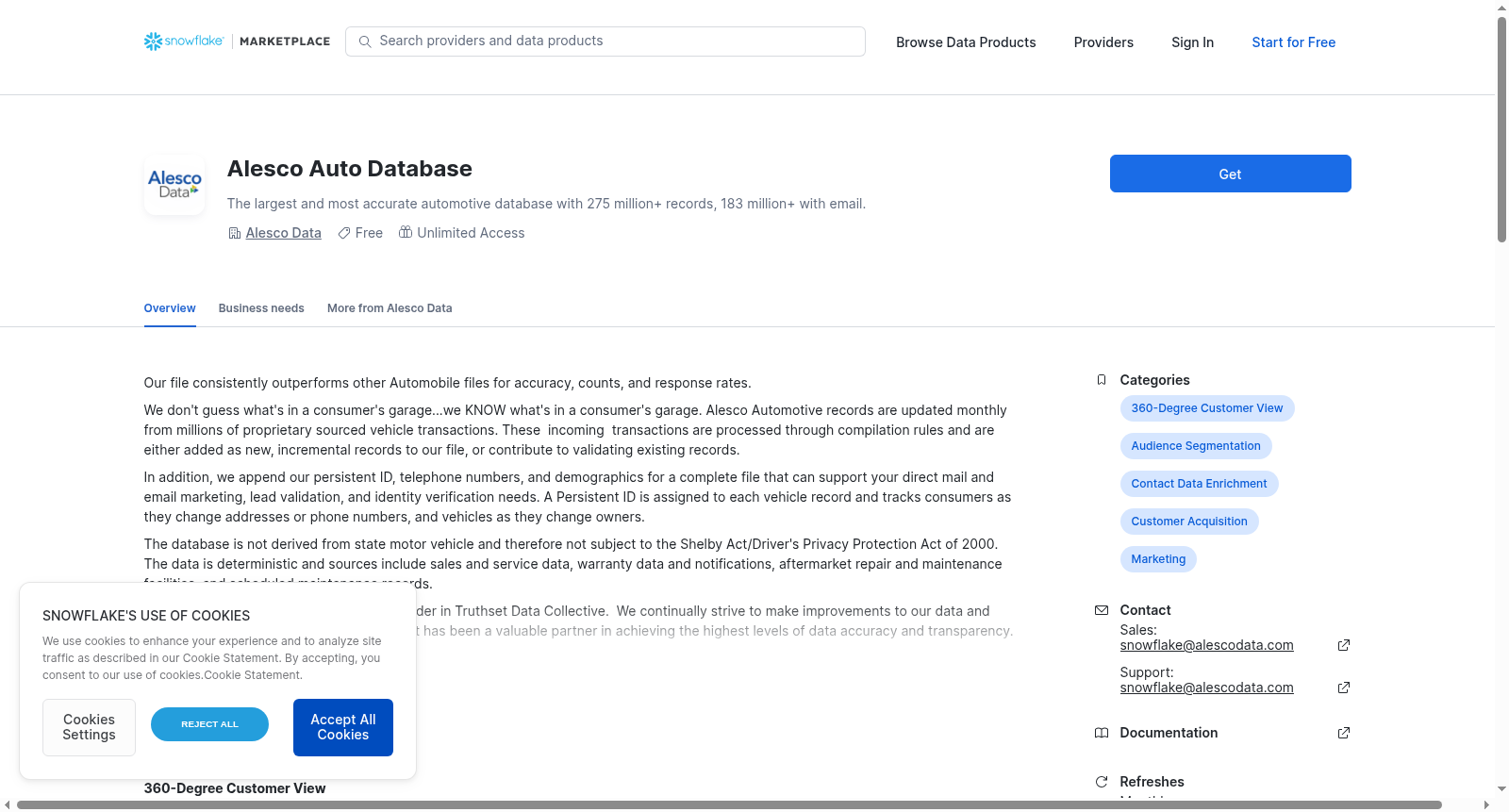1509x812 pixels.
Task: Click the Categories bookmark icon
Action: 1102,380
